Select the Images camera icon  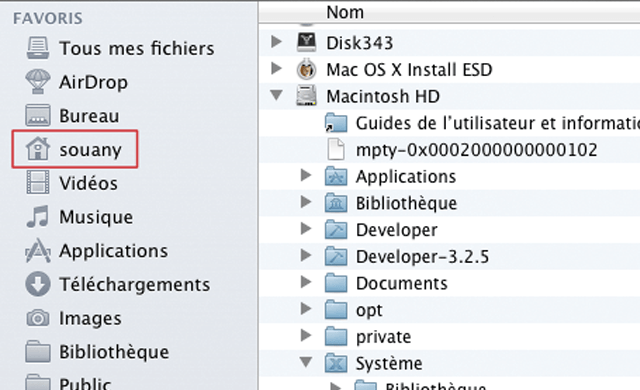[38, 318]
